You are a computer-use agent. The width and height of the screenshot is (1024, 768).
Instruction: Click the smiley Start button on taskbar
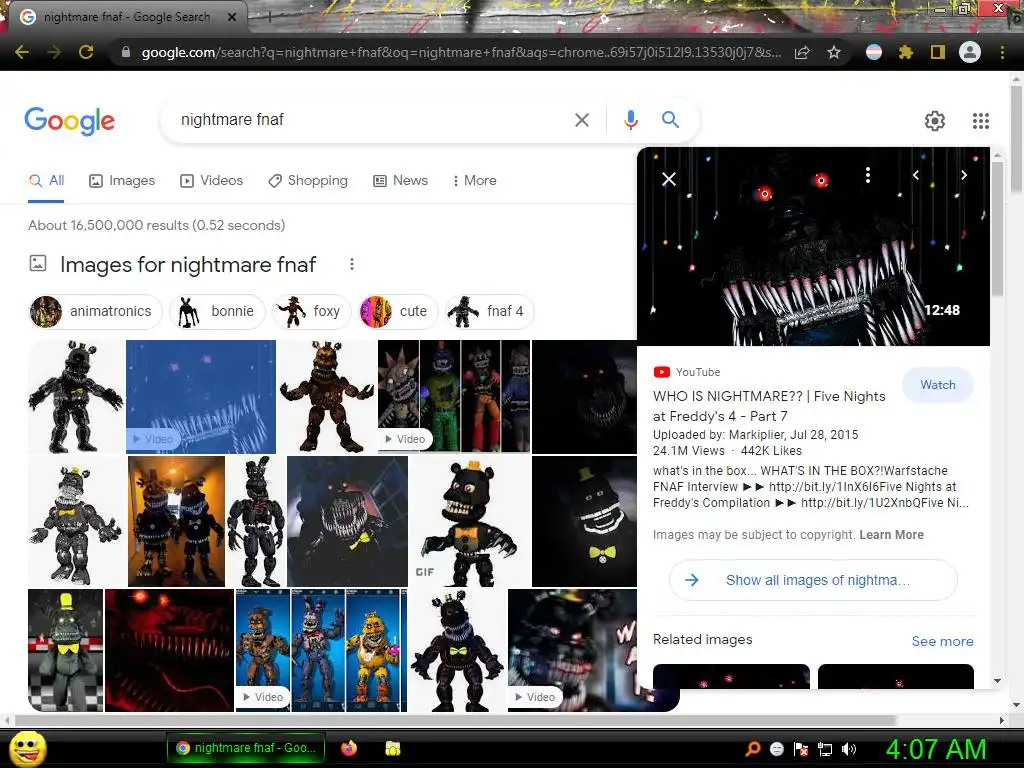27,748
